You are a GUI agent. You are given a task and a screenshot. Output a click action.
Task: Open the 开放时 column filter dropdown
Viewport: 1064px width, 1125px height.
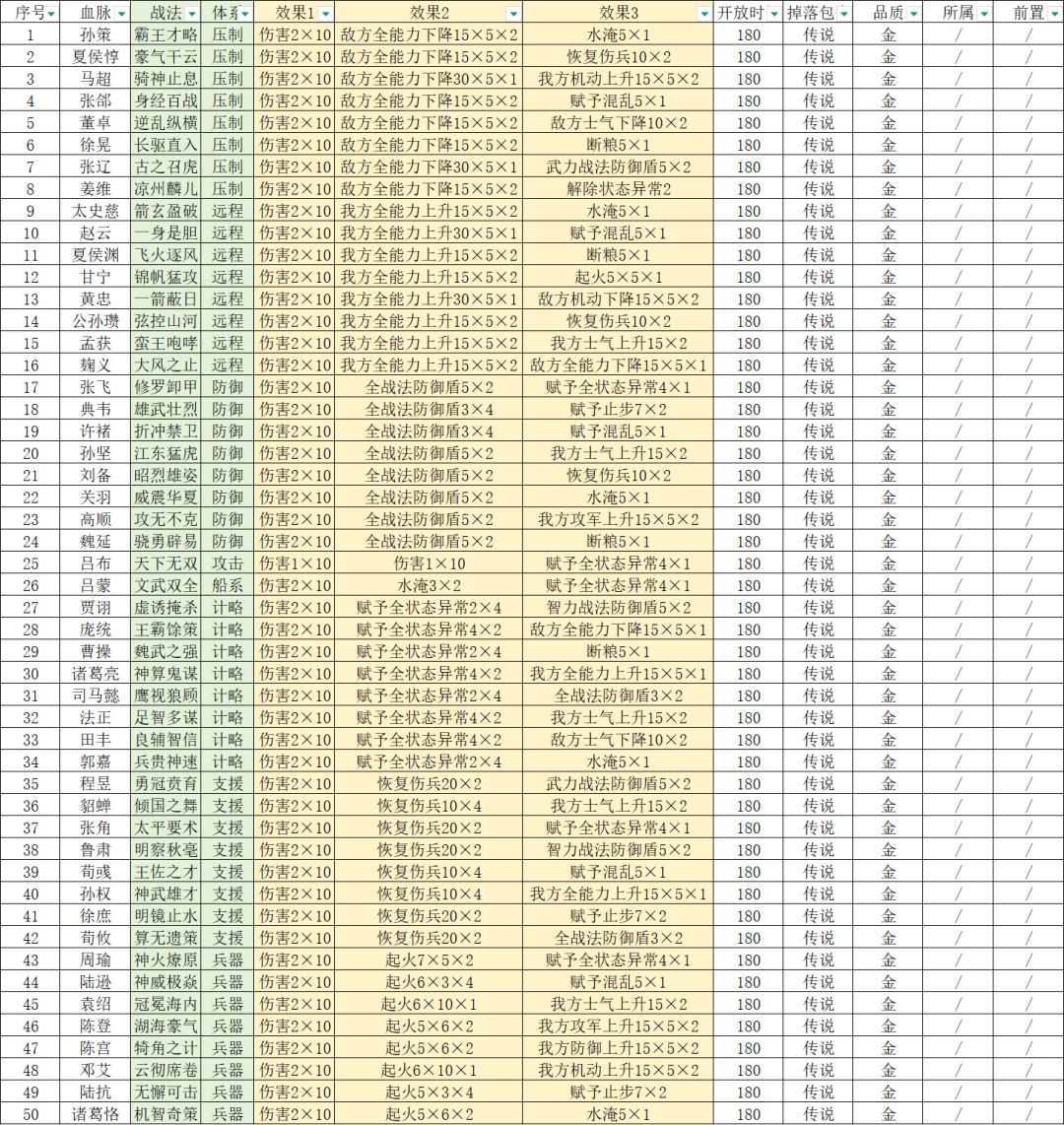774,14
